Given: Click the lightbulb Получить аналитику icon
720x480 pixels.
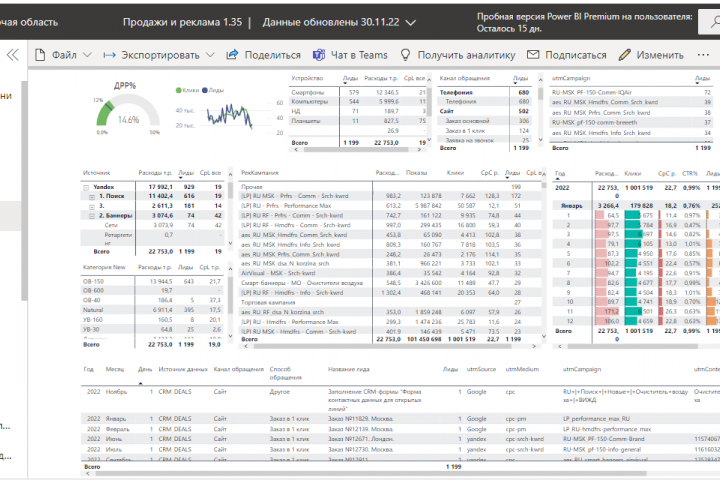Looking at the screenshot, I should [x=405, y=55].
